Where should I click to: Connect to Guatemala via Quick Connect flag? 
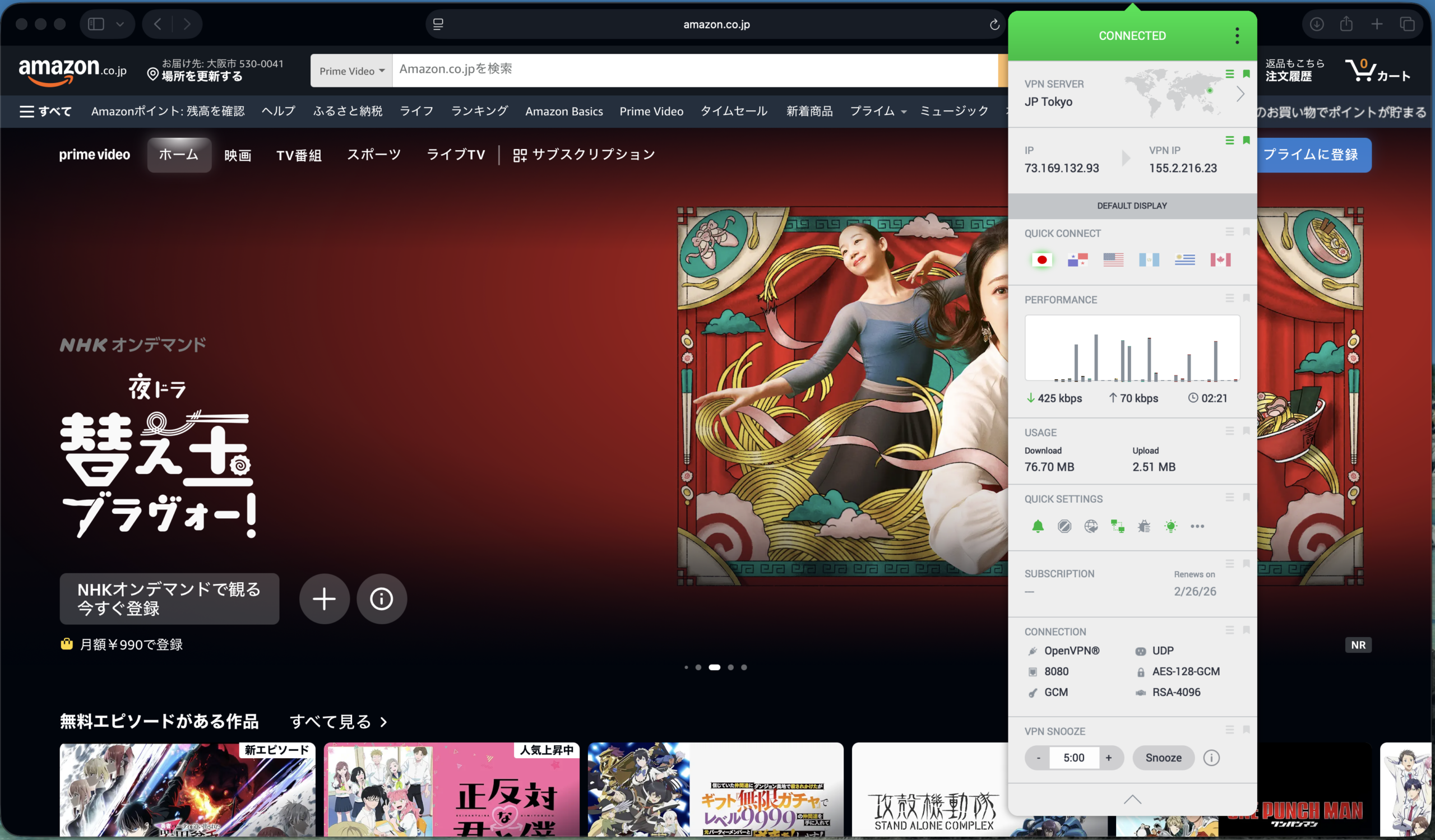tap(1149, 260)
